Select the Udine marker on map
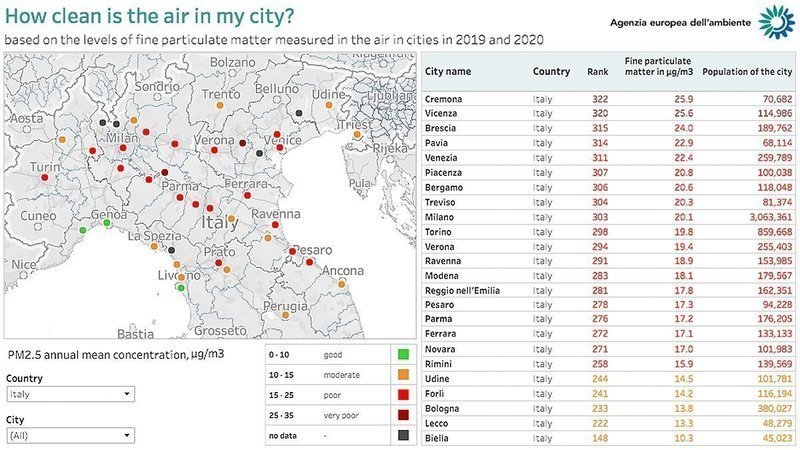This screenshot has width=800, height=450. pyautogui.click(x=329, y=105)
